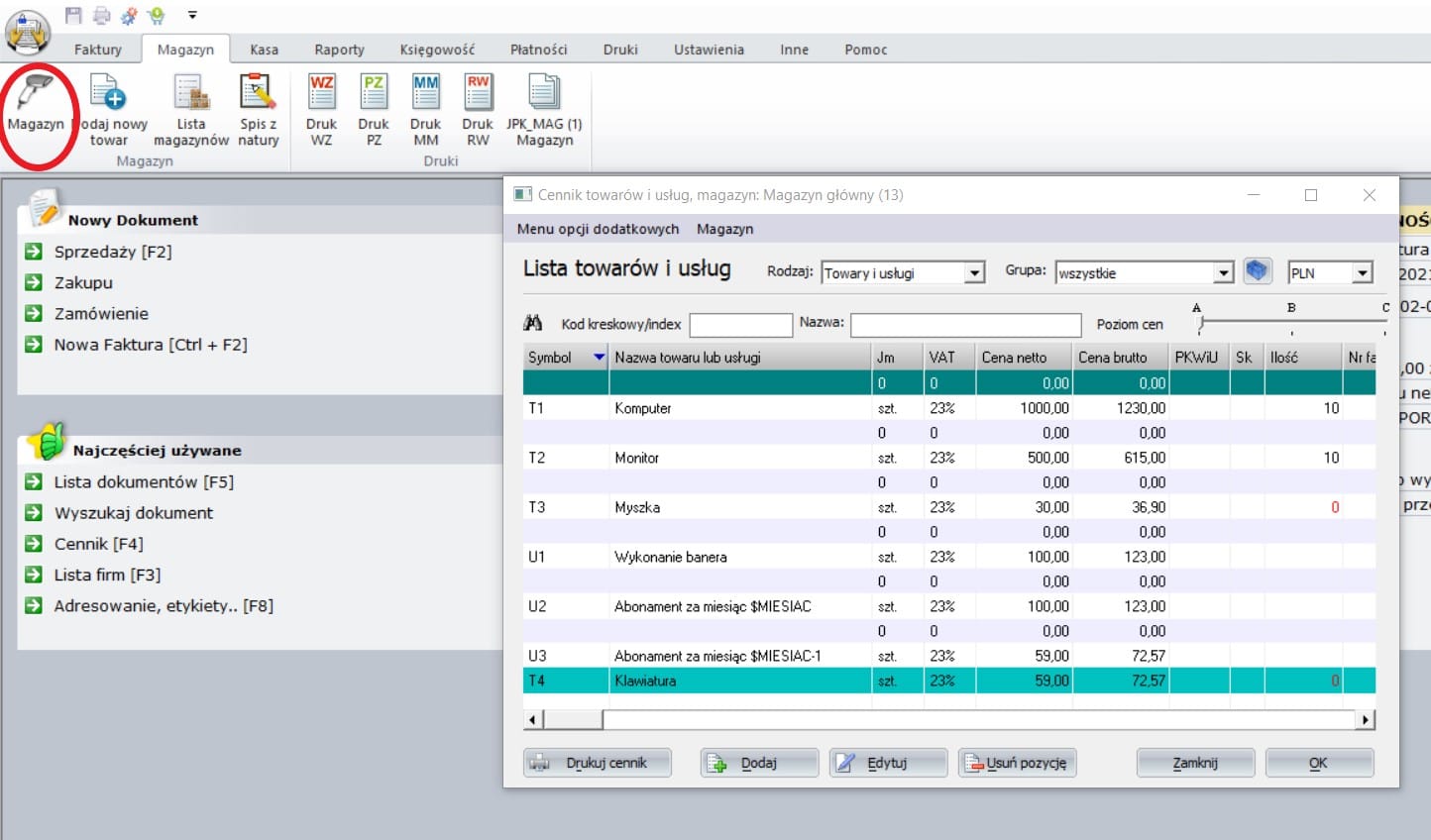Image resolution: width=1431 pixels, height=840 pixels.
Task: Launch Spis z natury tool
Action: coord(258,93)
